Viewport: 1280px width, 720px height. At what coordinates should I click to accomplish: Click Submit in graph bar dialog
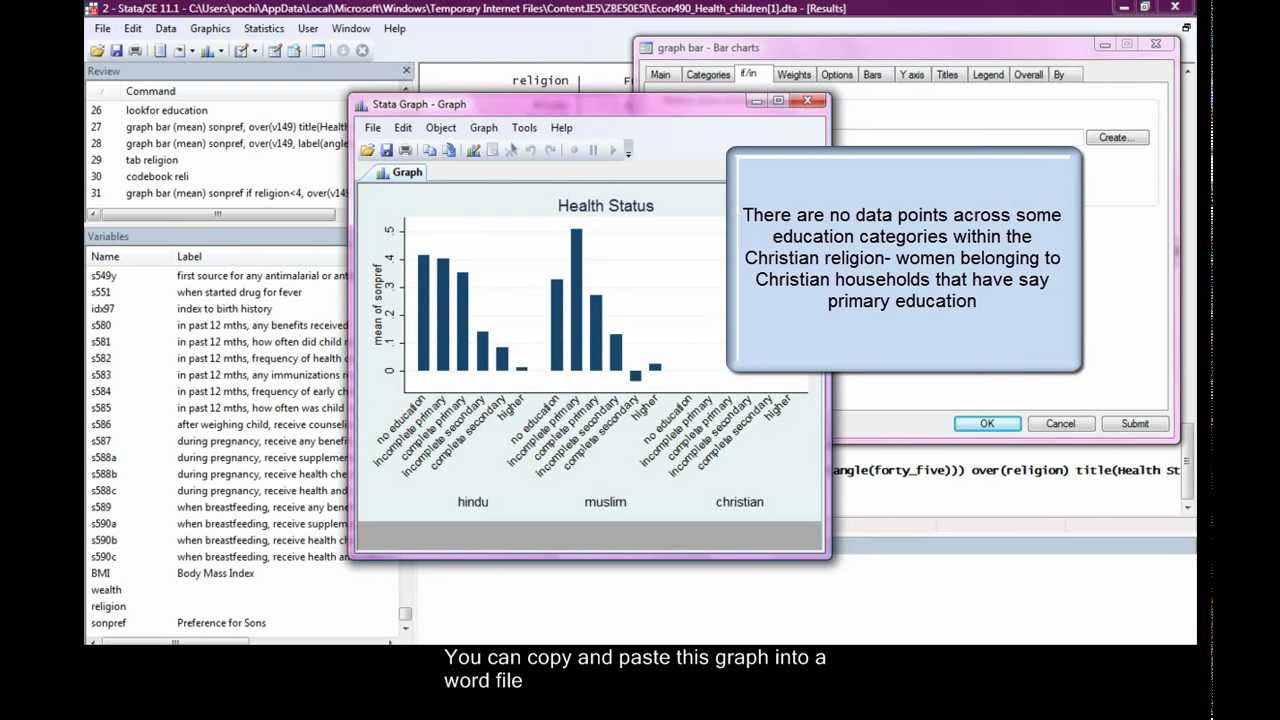(1135, 424)
